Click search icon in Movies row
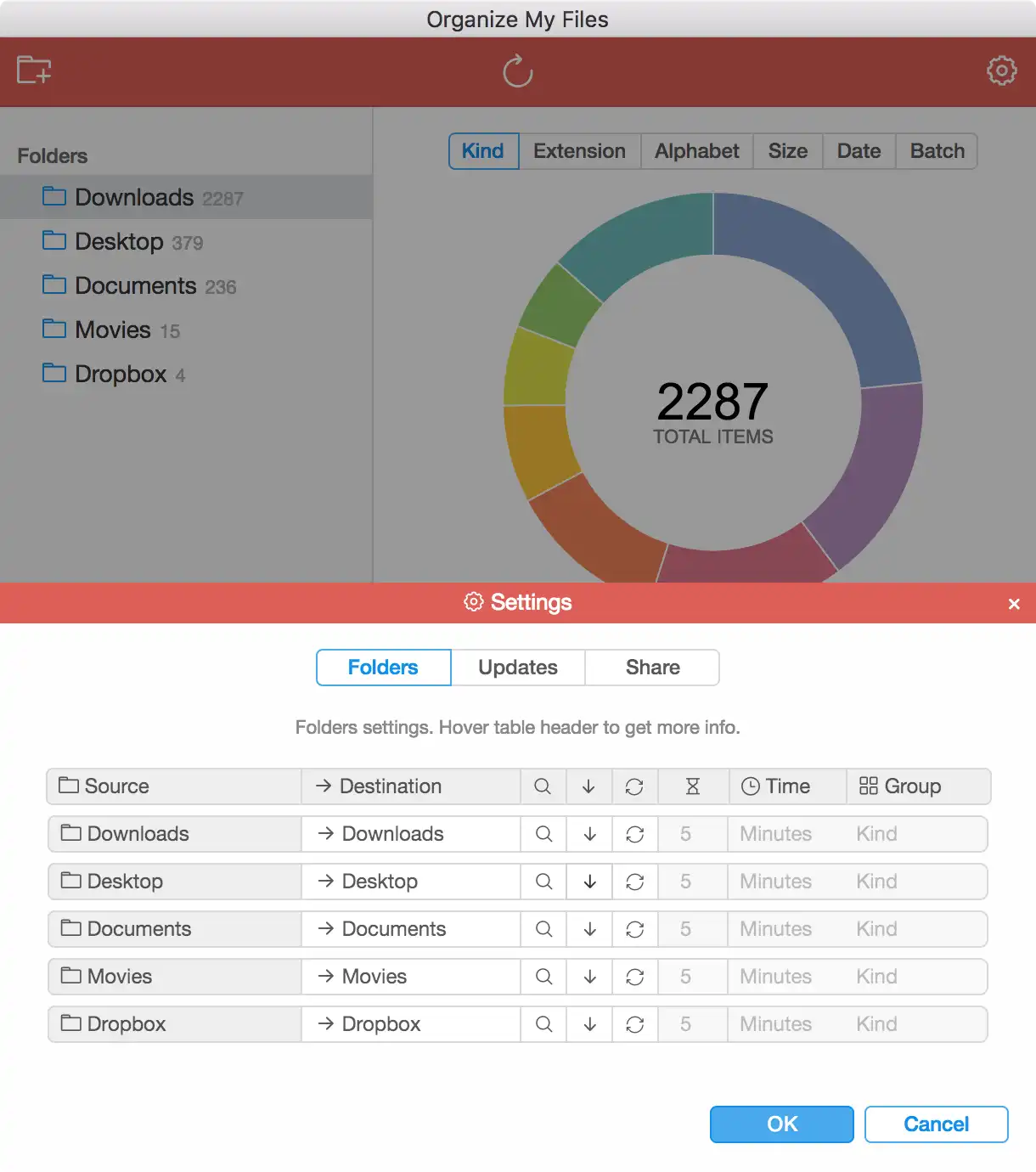The width and height of the screenshot is (1036, 1172). click(x=543, y=977)
